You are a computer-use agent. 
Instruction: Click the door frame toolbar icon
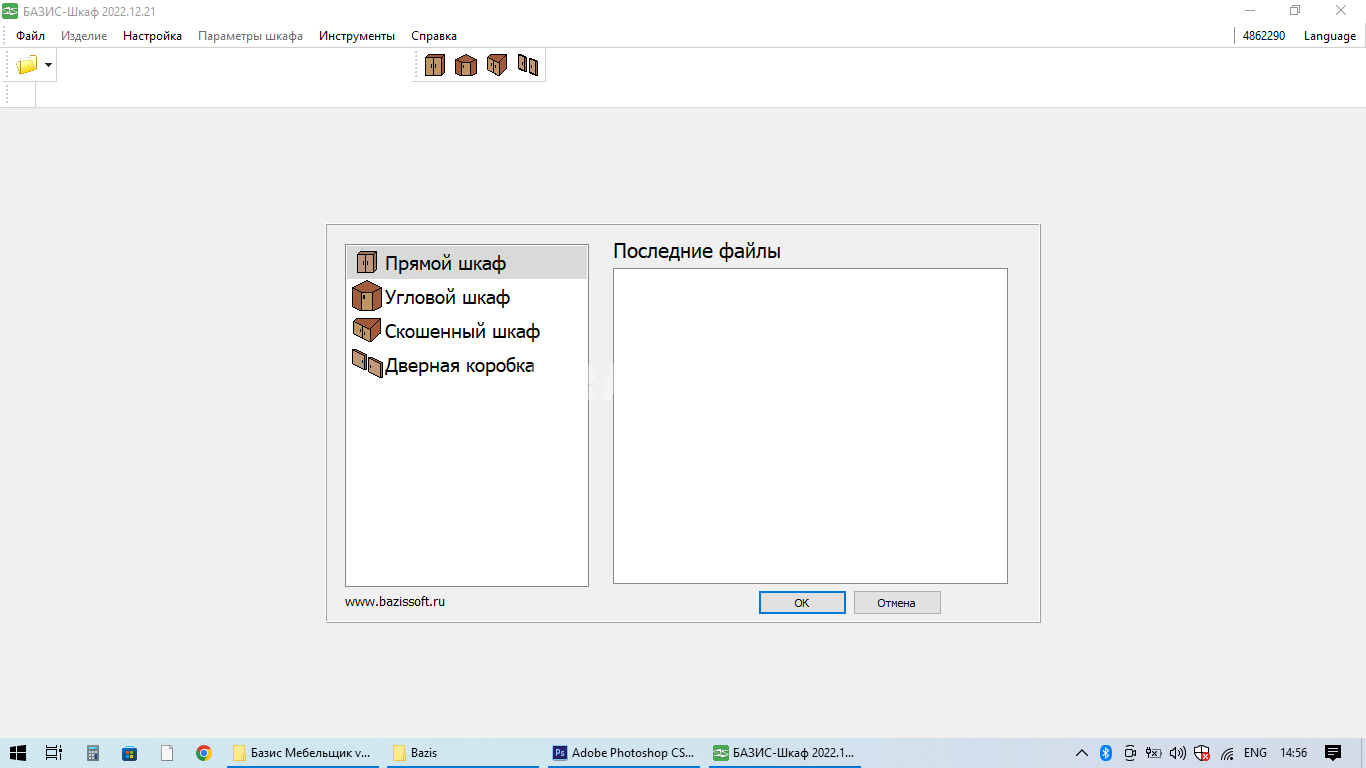click(x=527, y=66)
